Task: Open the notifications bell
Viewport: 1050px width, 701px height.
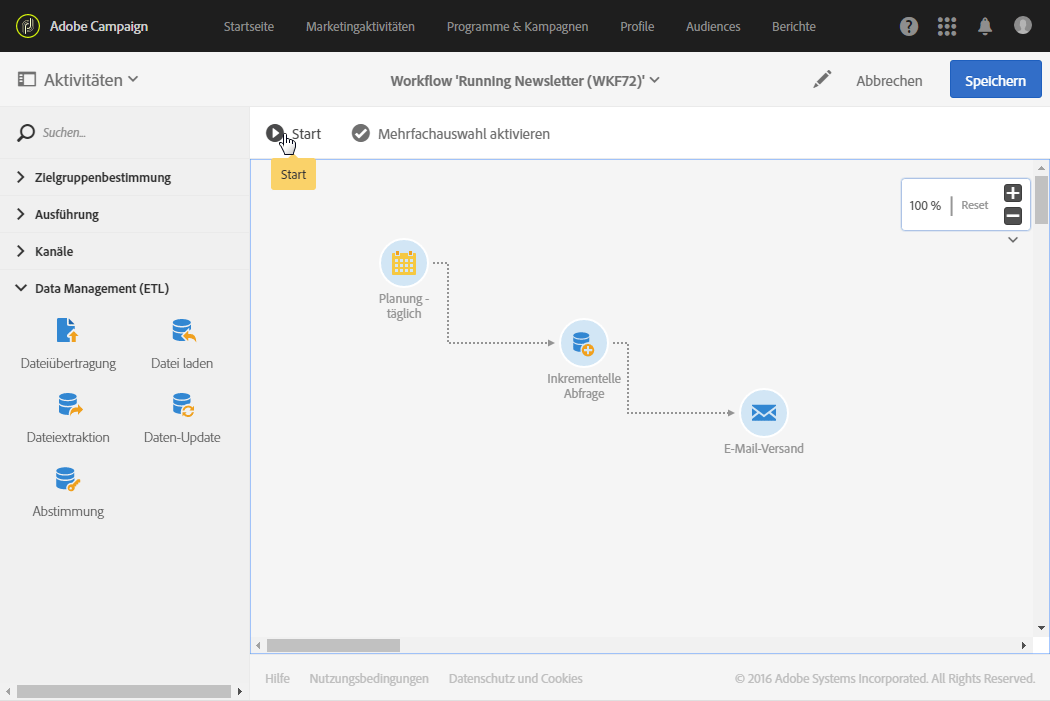Action: point(984,26)
